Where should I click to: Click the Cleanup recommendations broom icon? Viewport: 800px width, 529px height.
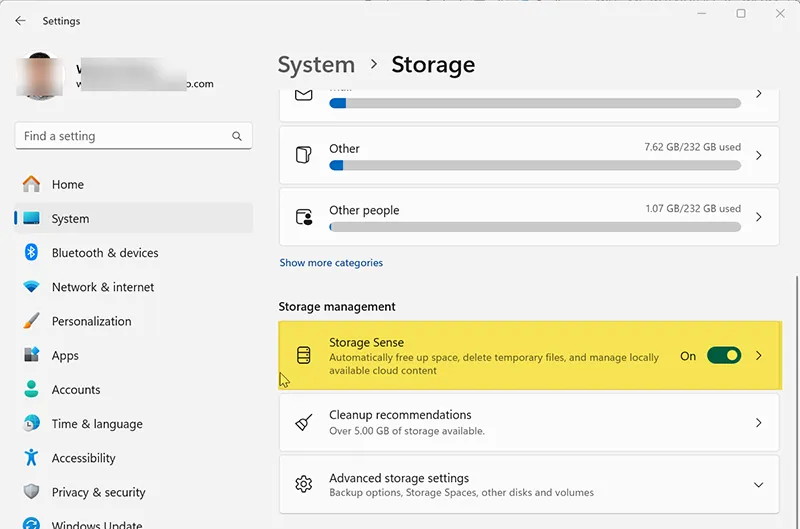pyautogui.click(x=304, y=423)
